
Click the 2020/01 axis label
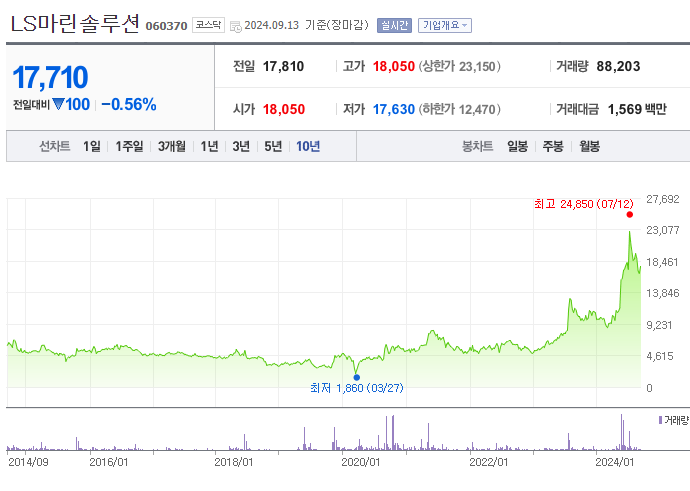[360, 462]
